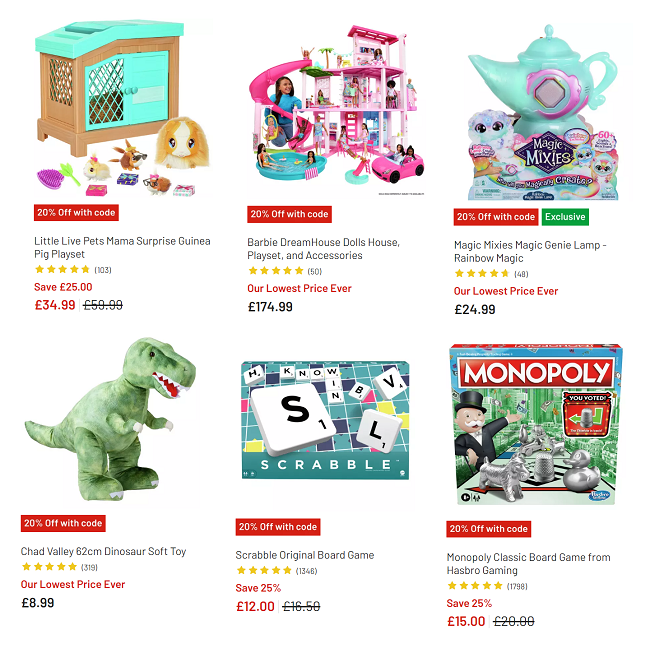Click the dinosaur star rating with 319 reviews
The height and width of the screenshot is (648, 650).
coord(59,567)
